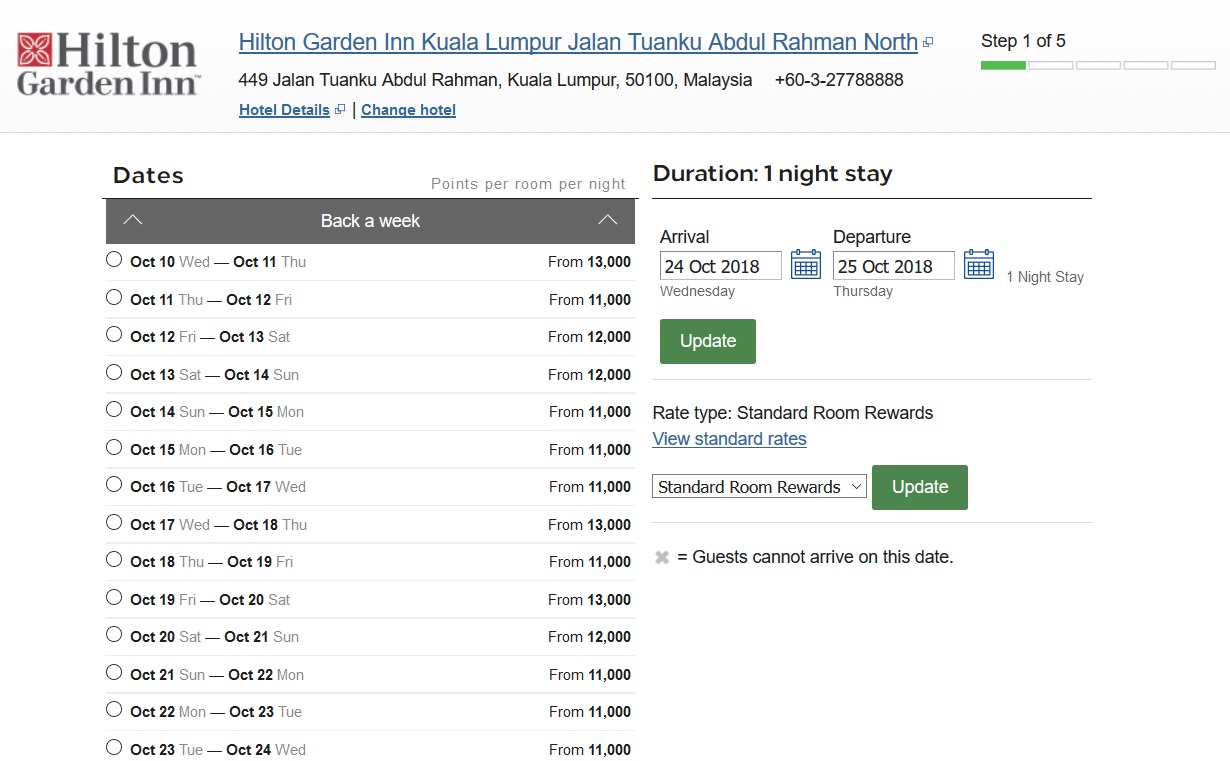This screenshot has height=761, width=1230.
Task: Open the Standard Room Rewards dropdown
Action: click(x=759, y=487)
